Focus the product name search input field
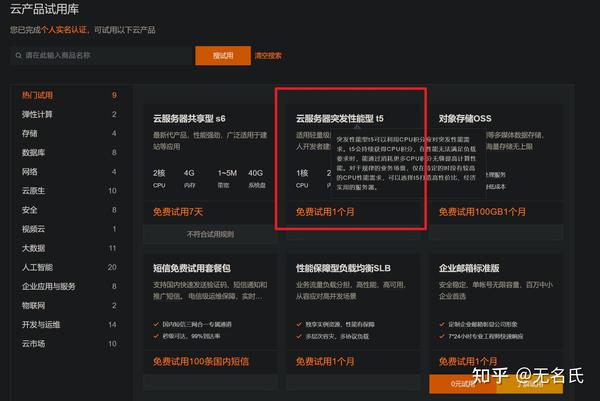Viewport: 600px width, 401px height. pos(103,55)
